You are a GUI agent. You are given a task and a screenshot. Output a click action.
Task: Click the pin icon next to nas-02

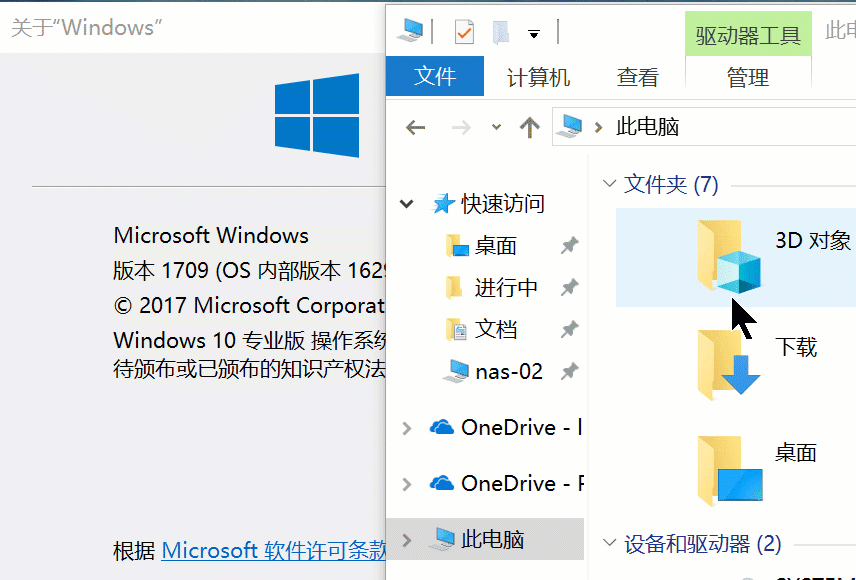coord(569,372)
